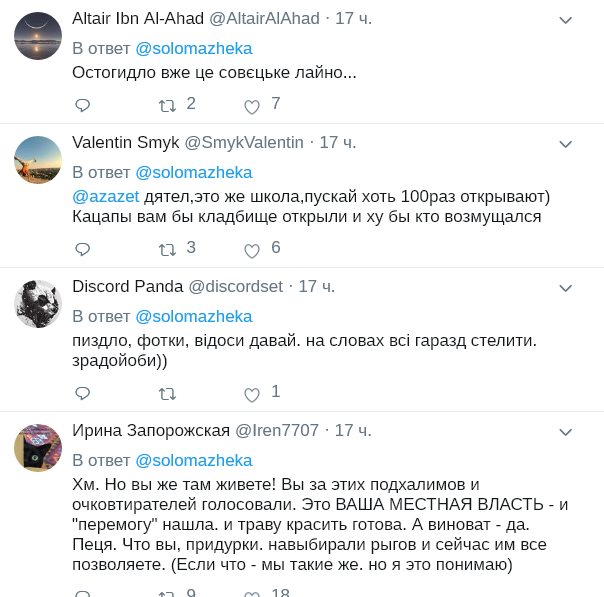604x597 pixels.
Task: Visit @discordset profile handle
Action: tap(236, 286)
